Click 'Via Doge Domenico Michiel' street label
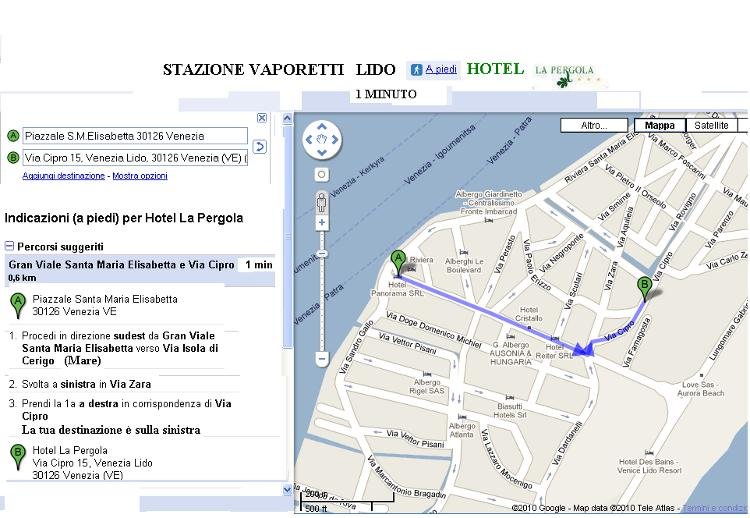The height and width of the screenshot is (518, 750). [433, 330]
